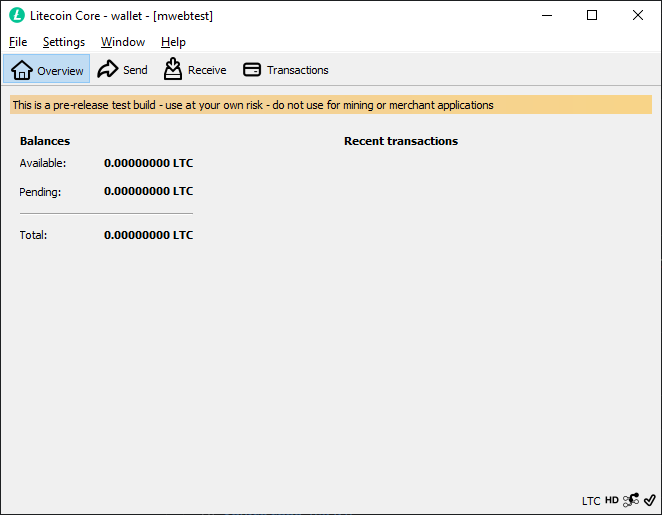This screenshot has height=515, width=662.
Task: Open the File menu
Action: [x=18, y=42]
